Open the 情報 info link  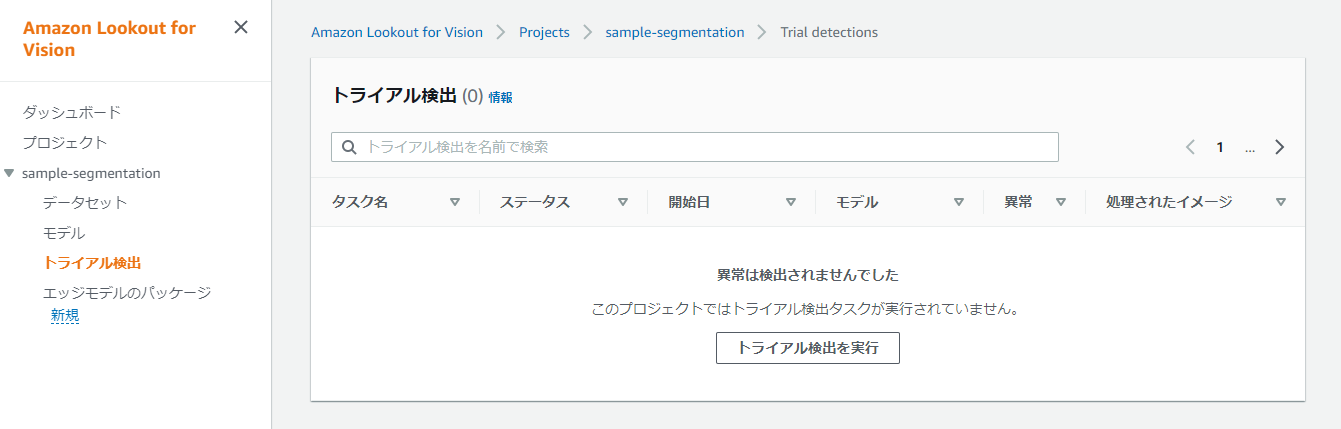[x=500, y=97]
